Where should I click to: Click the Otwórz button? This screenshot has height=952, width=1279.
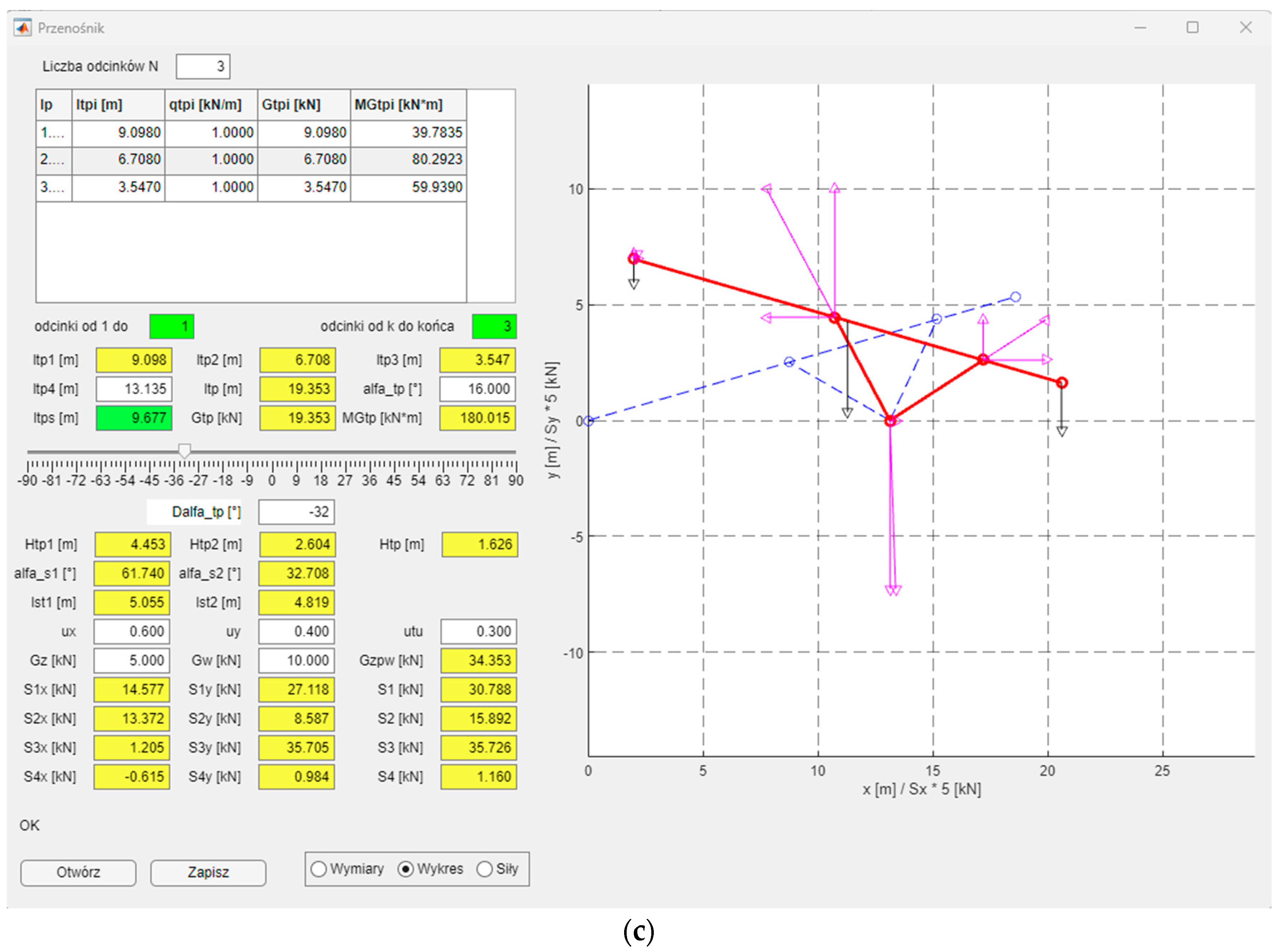78,872
